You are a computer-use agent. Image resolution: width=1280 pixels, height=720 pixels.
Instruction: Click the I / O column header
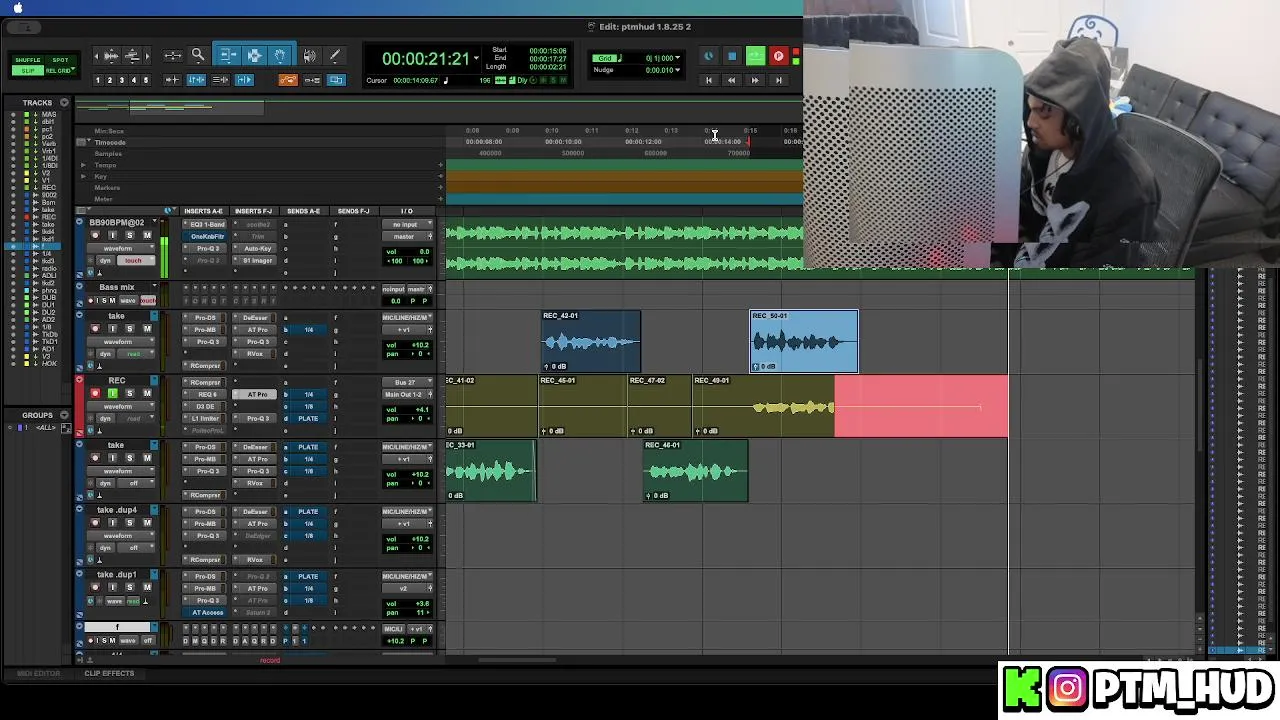pos(406,211)
